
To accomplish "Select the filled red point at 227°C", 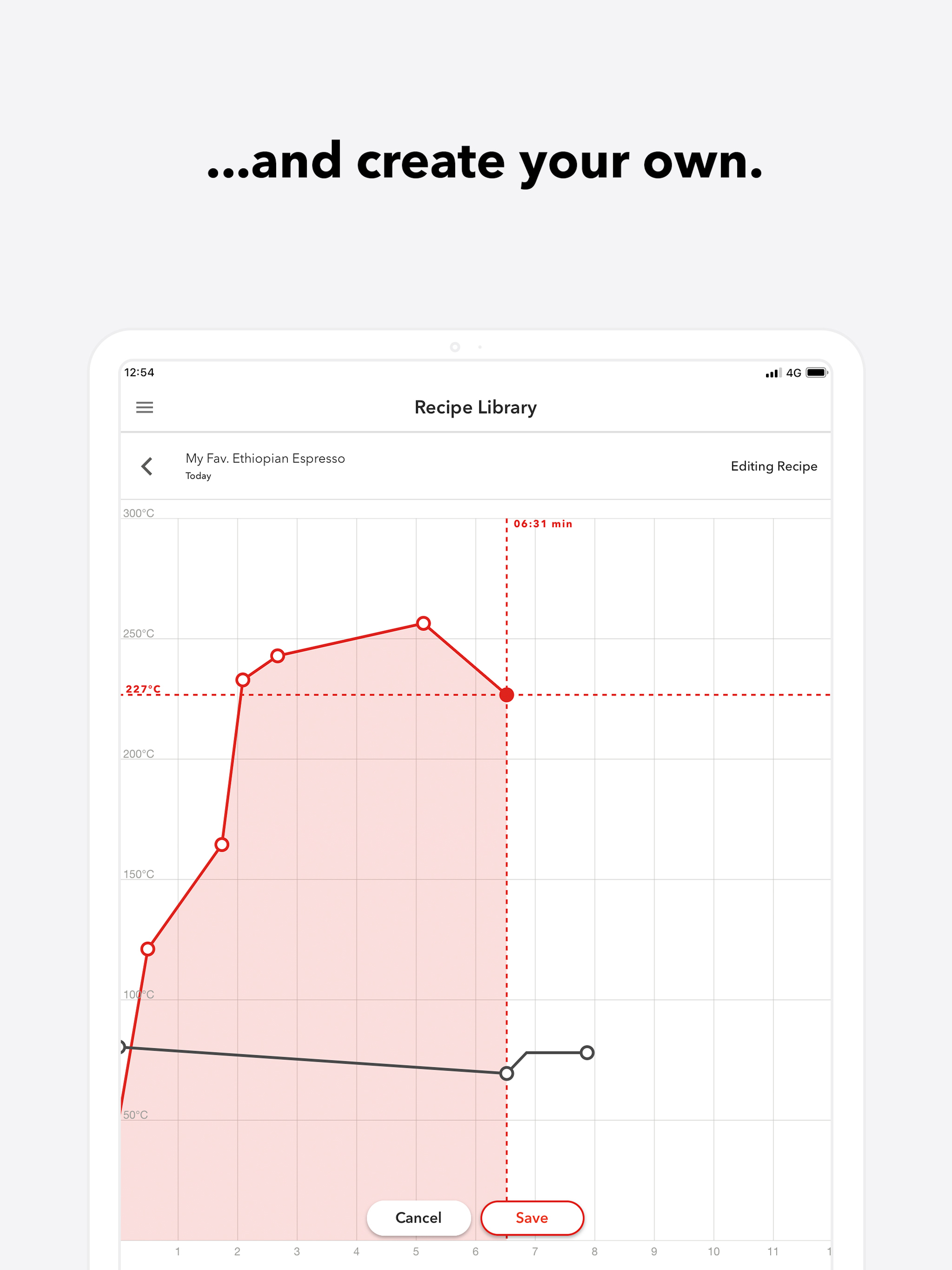I will (506, 695).
